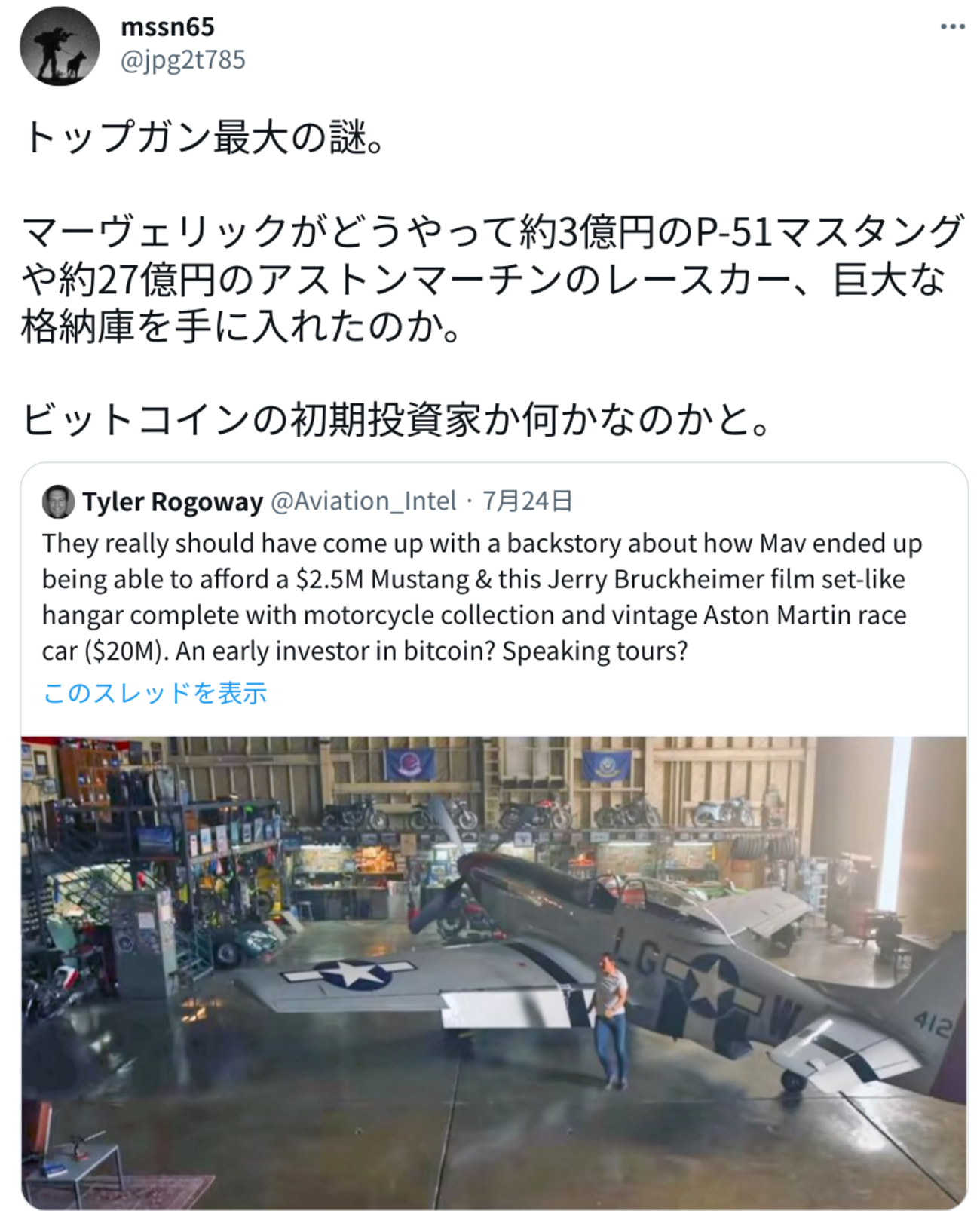The height and width of the screenshot is (1211, 980).
Task: Open the 7月24日 timestamp link
Action: pos(528,501)
